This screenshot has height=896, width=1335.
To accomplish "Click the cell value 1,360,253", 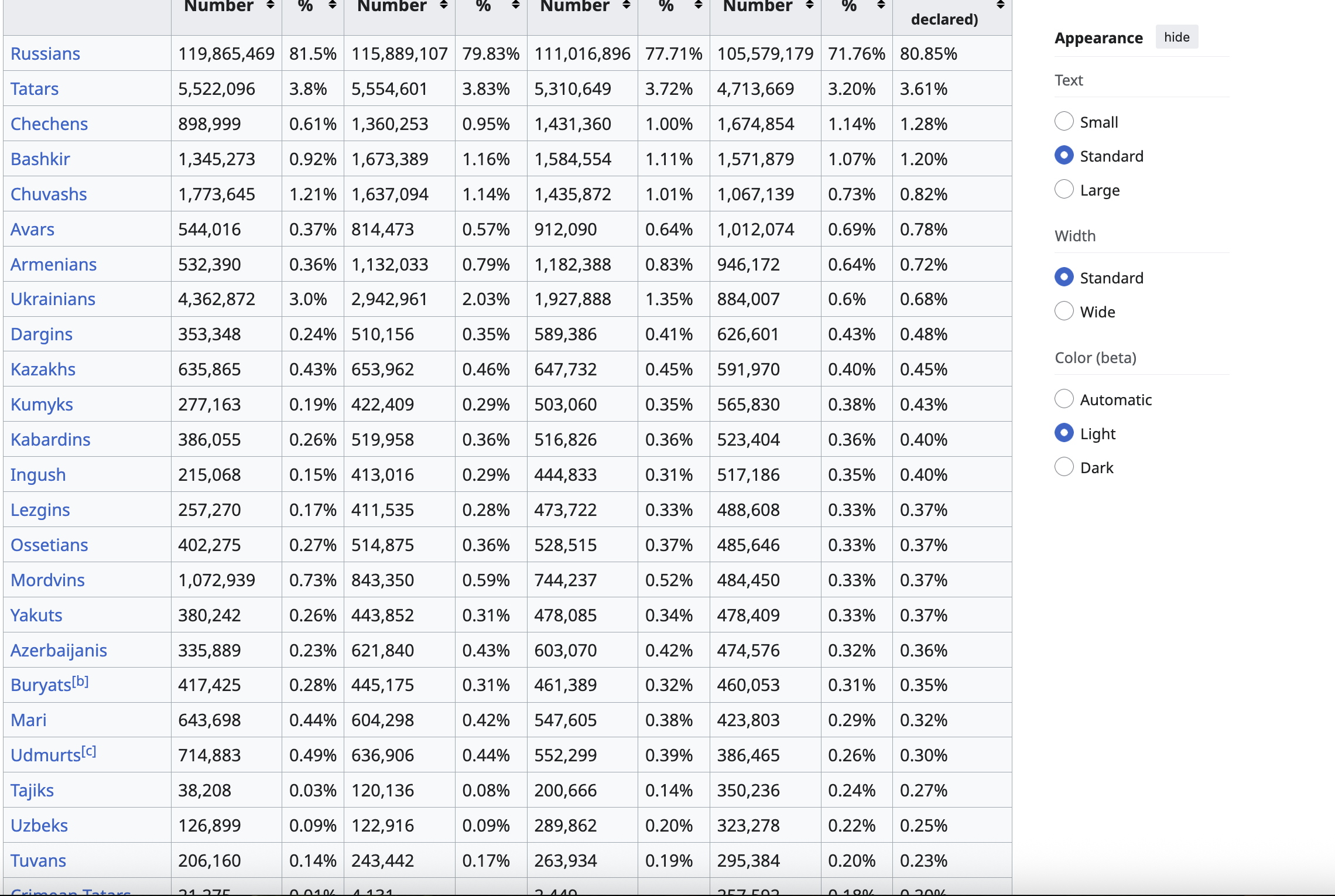I will (390, 124).
